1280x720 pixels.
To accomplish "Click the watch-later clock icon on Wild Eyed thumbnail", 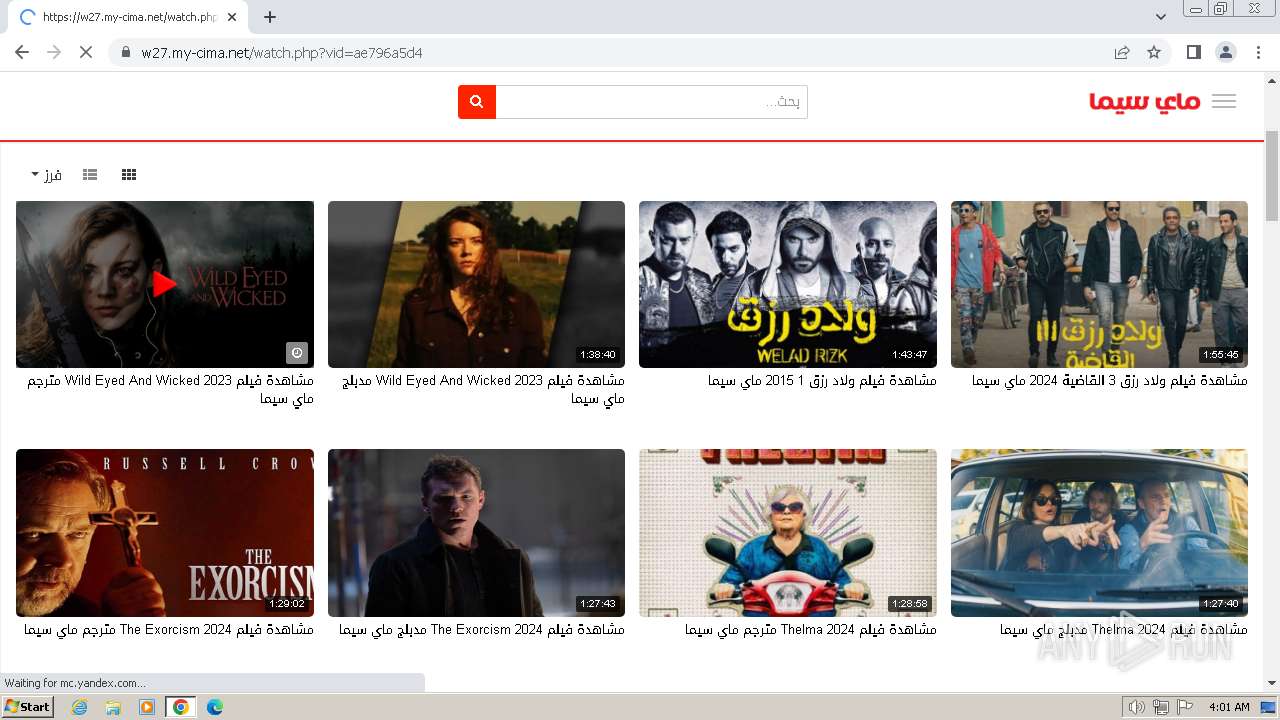I will point(297,353).
